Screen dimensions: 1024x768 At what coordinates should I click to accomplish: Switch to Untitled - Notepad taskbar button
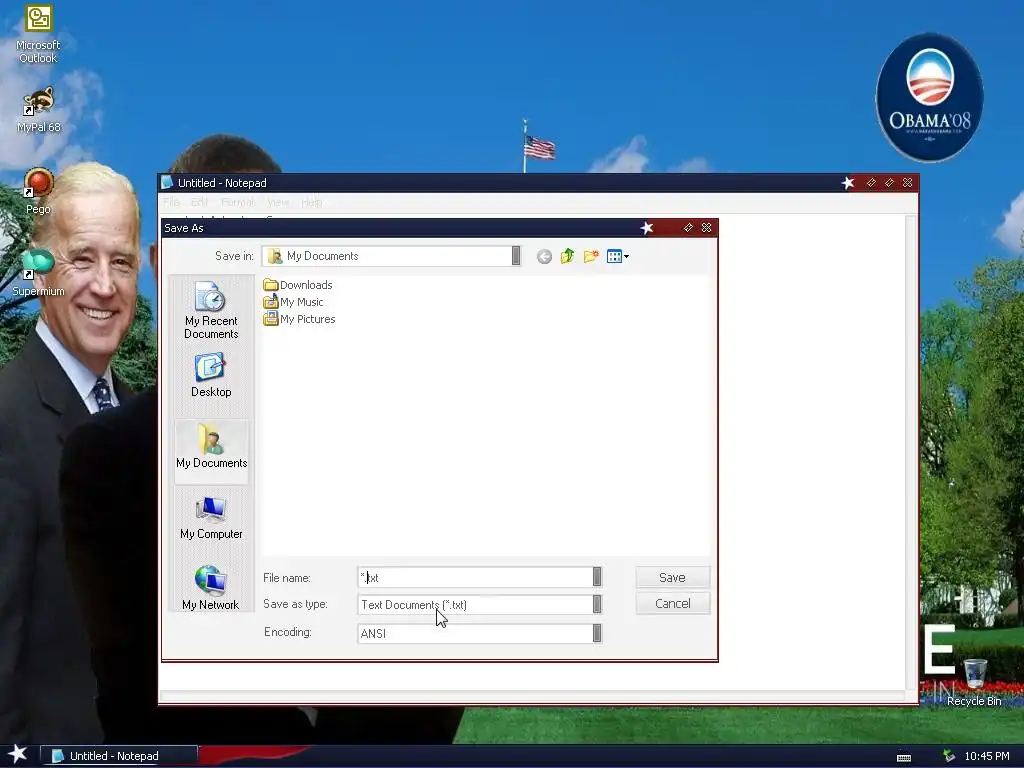(118, 756)
